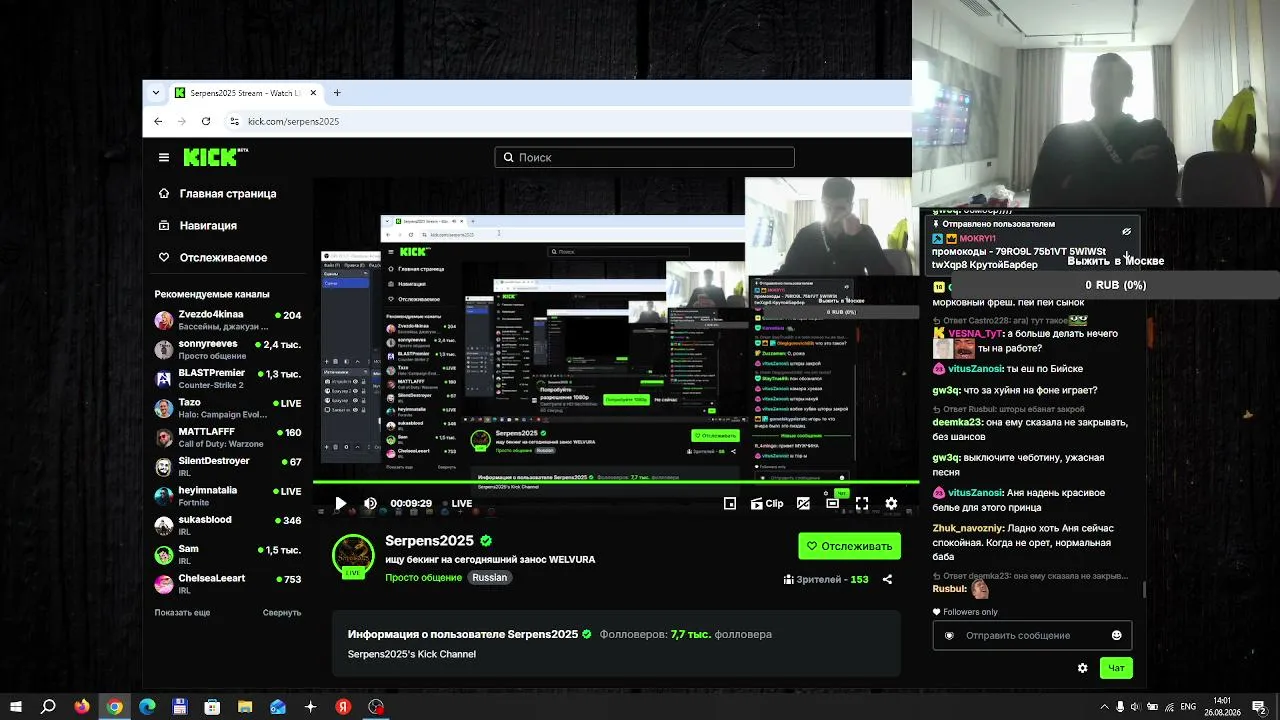This screenshot has width=1280, height=720.
Task: Toggle the chat overlay icon in player
Action: pyautogui.click(x=803, y=504)
